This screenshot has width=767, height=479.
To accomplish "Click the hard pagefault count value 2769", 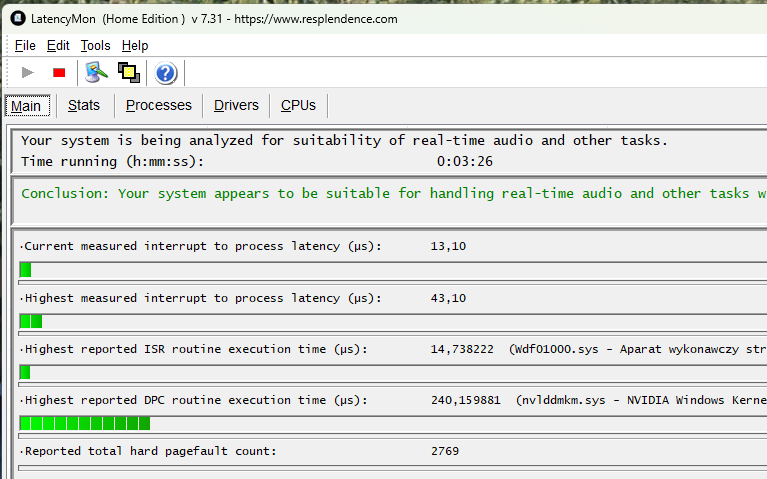I will pyautogui.click(x=445, y=451).
